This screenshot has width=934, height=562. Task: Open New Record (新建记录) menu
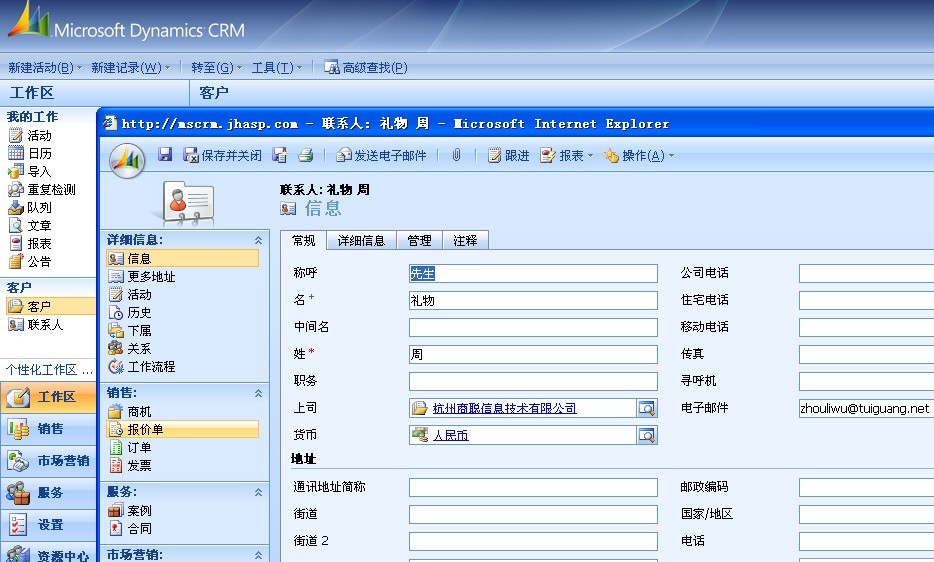click(x=130, y=67)
